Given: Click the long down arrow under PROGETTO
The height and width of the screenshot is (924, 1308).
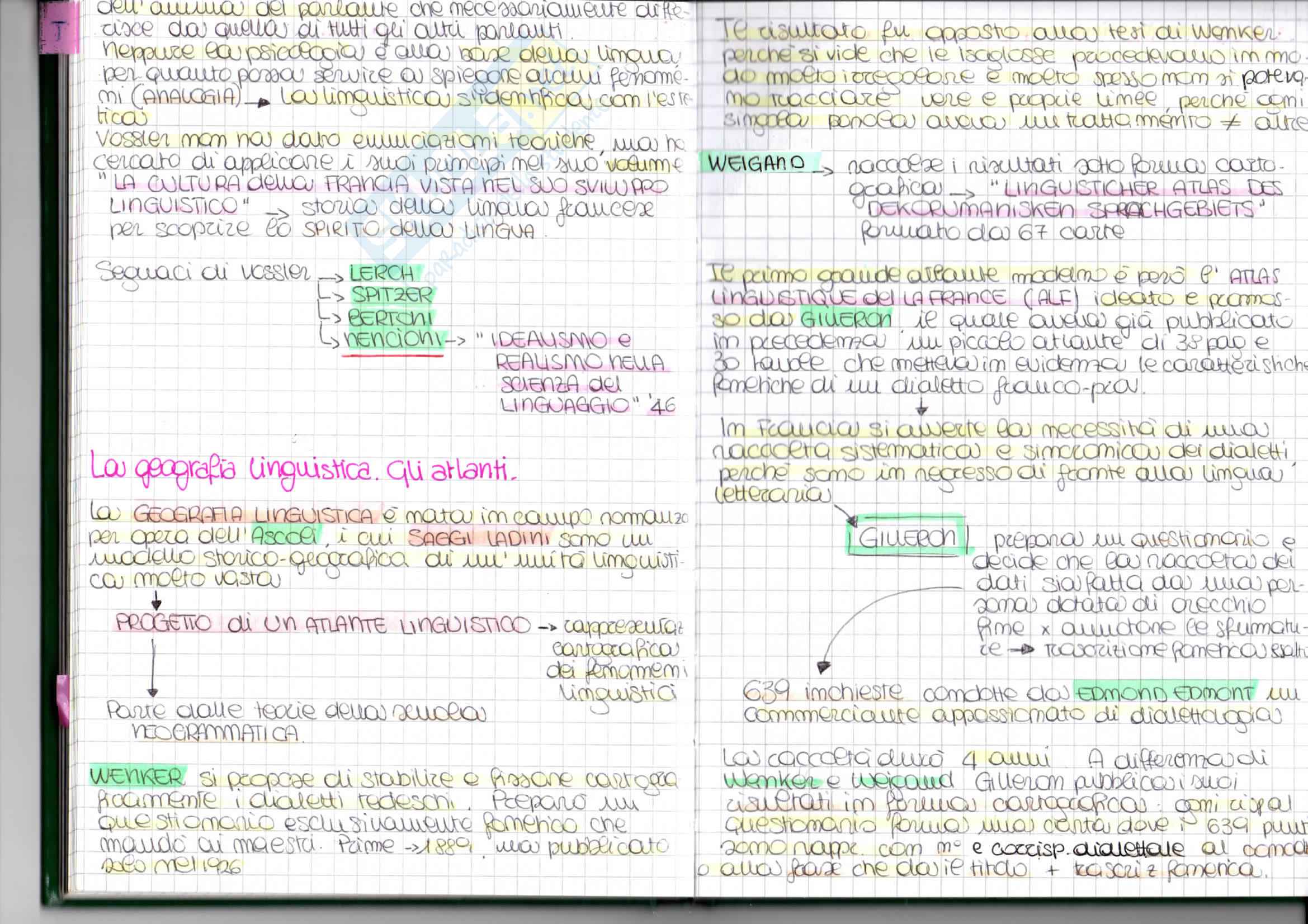Looking at the screenshot, I should coord(153,666).
